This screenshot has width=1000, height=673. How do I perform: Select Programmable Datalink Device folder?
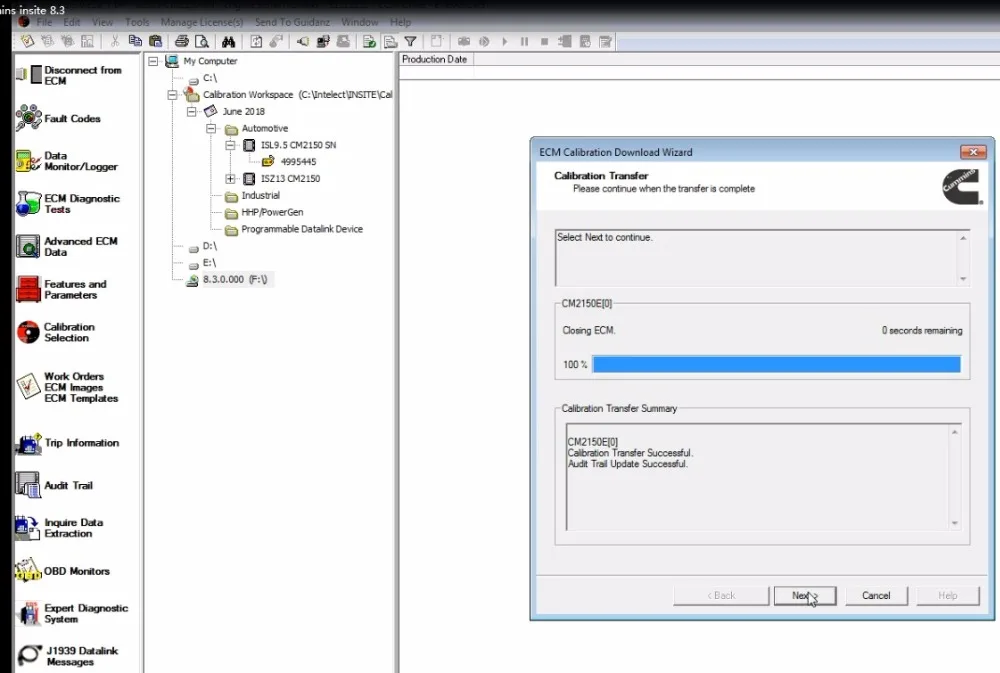coord(302,229)
